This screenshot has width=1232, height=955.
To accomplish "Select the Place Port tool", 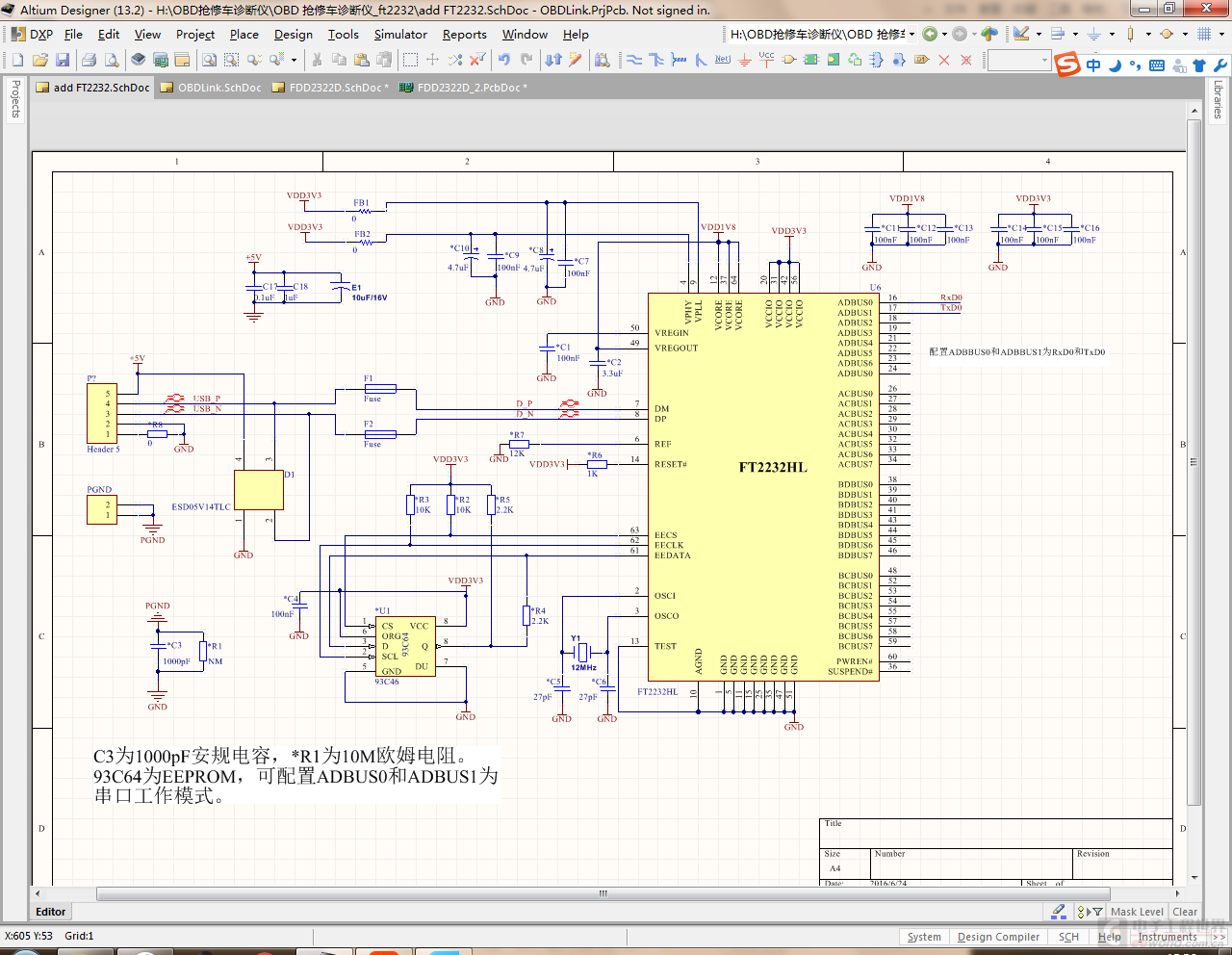I will click(x=921, y=60).
